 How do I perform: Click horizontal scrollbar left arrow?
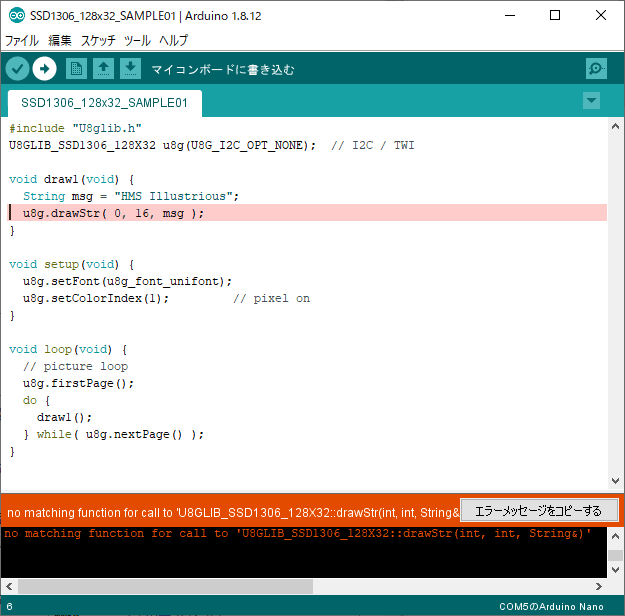click(9, 586)
